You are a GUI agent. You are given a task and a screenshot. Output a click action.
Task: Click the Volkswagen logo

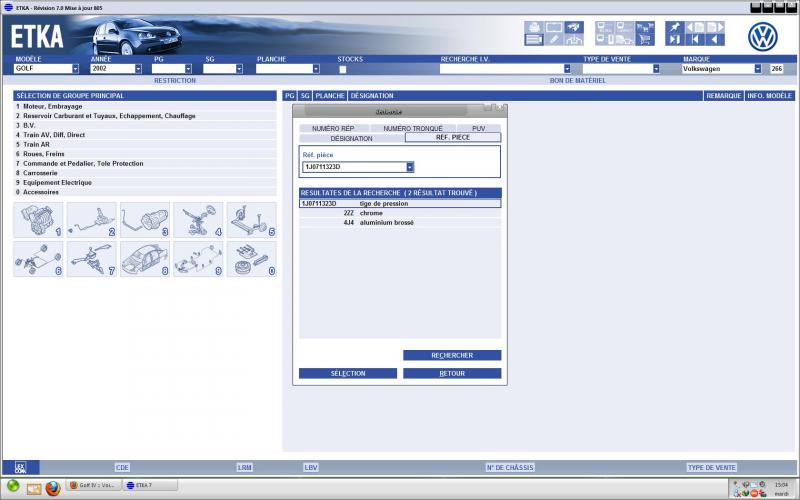point(763,37)
